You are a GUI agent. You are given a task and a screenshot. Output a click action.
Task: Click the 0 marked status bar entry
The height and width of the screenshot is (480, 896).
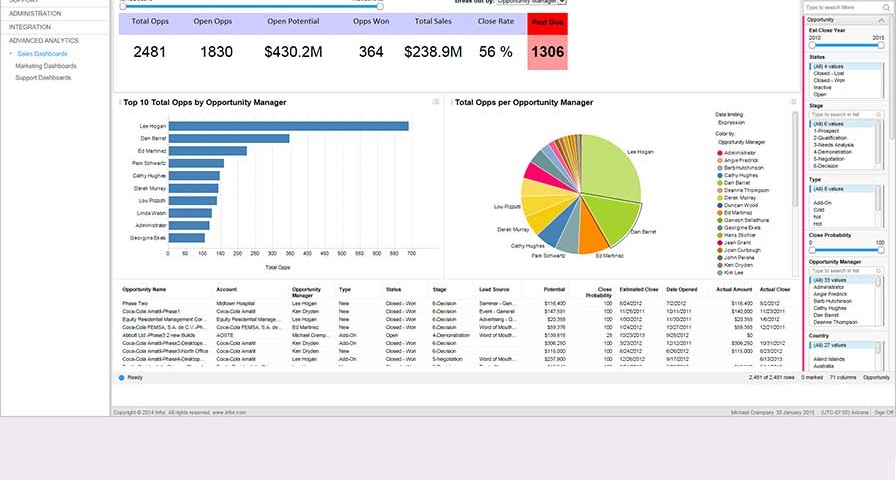(812, 378)
